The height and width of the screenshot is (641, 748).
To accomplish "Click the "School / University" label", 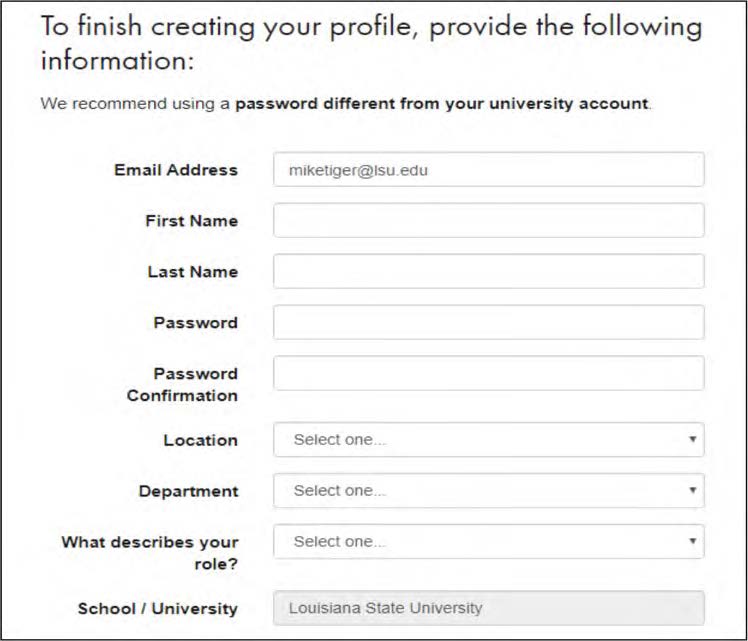I will point(157,608).
